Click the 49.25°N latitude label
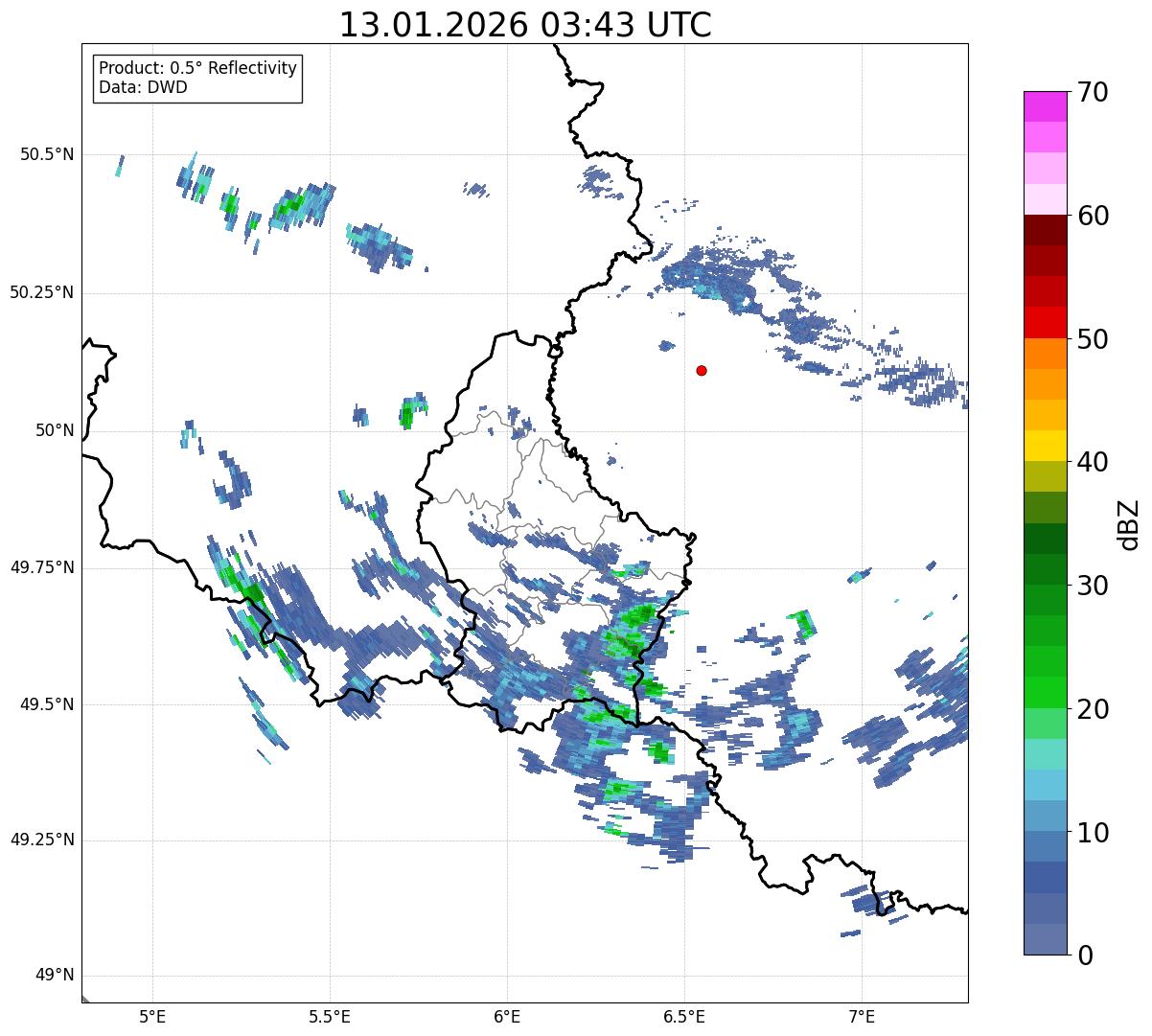Viewport: 1152px width, 1036px height. click(x=41, y=840)
